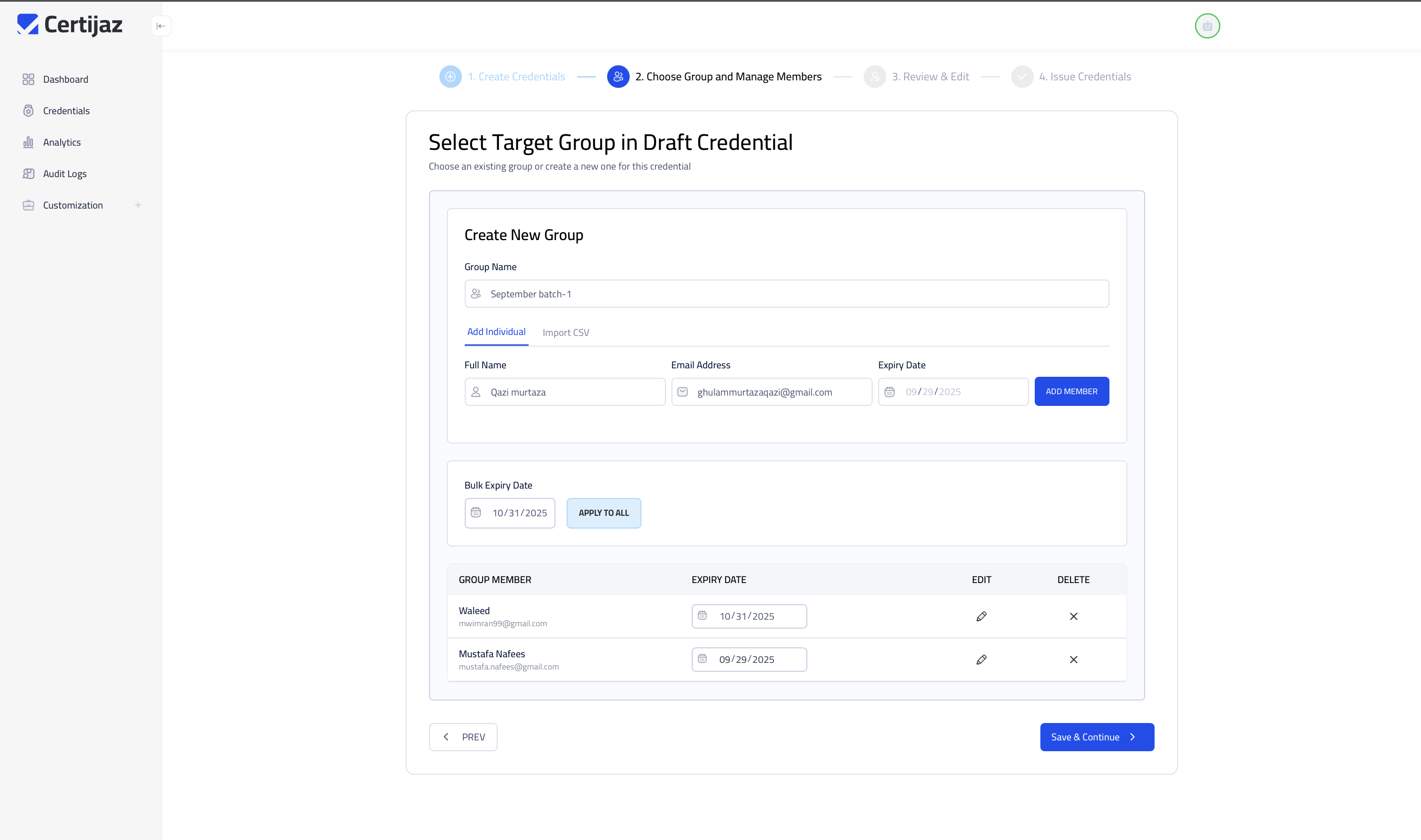Image resolution: width=1421 pixels, height=840 pixels.
Task: Remove Mustafa Nafees with the X icon
Action: click(1073, 660)
